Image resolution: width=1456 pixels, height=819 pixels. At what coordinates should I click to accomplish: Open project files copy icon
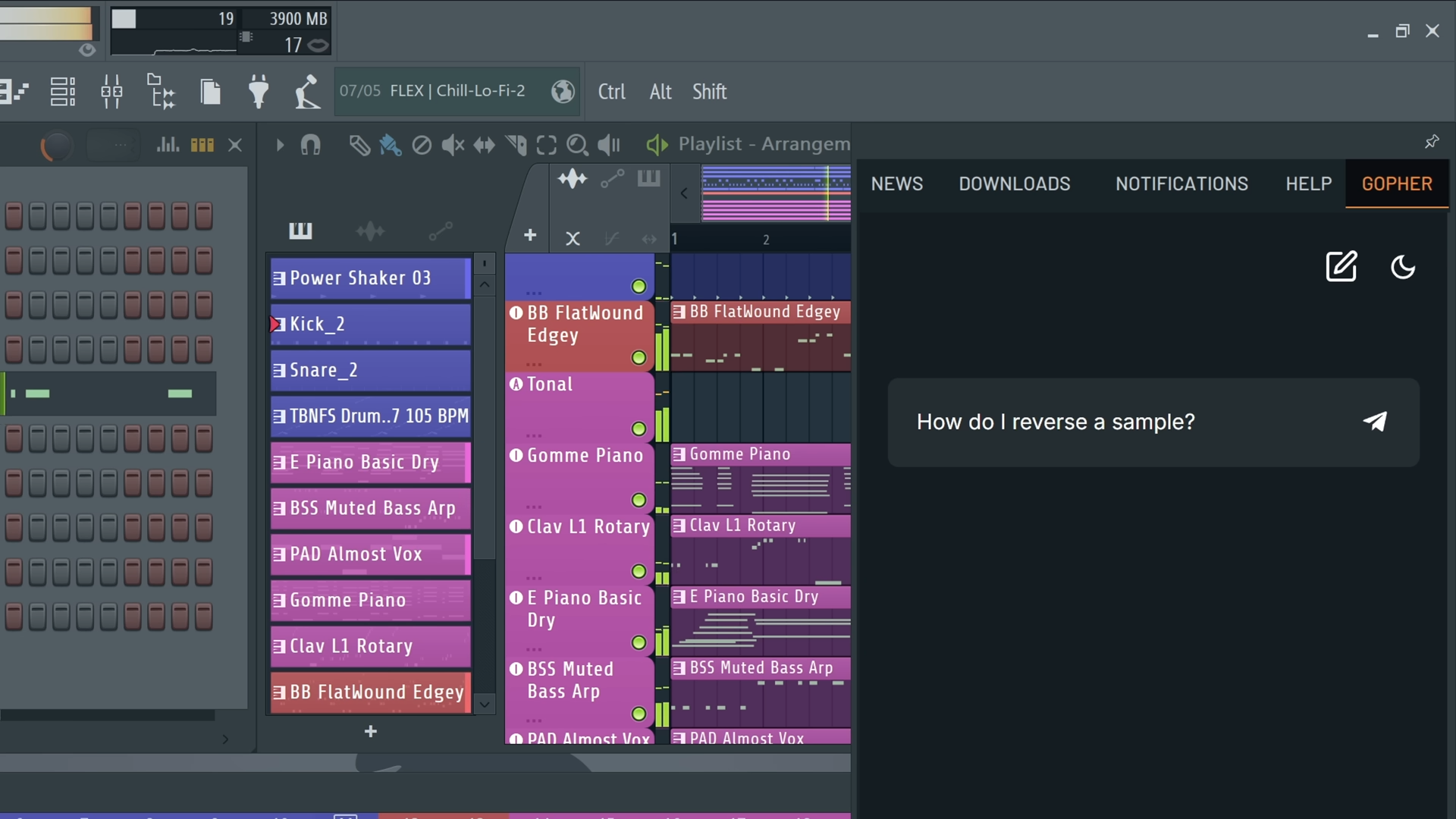tap(210, 92)
